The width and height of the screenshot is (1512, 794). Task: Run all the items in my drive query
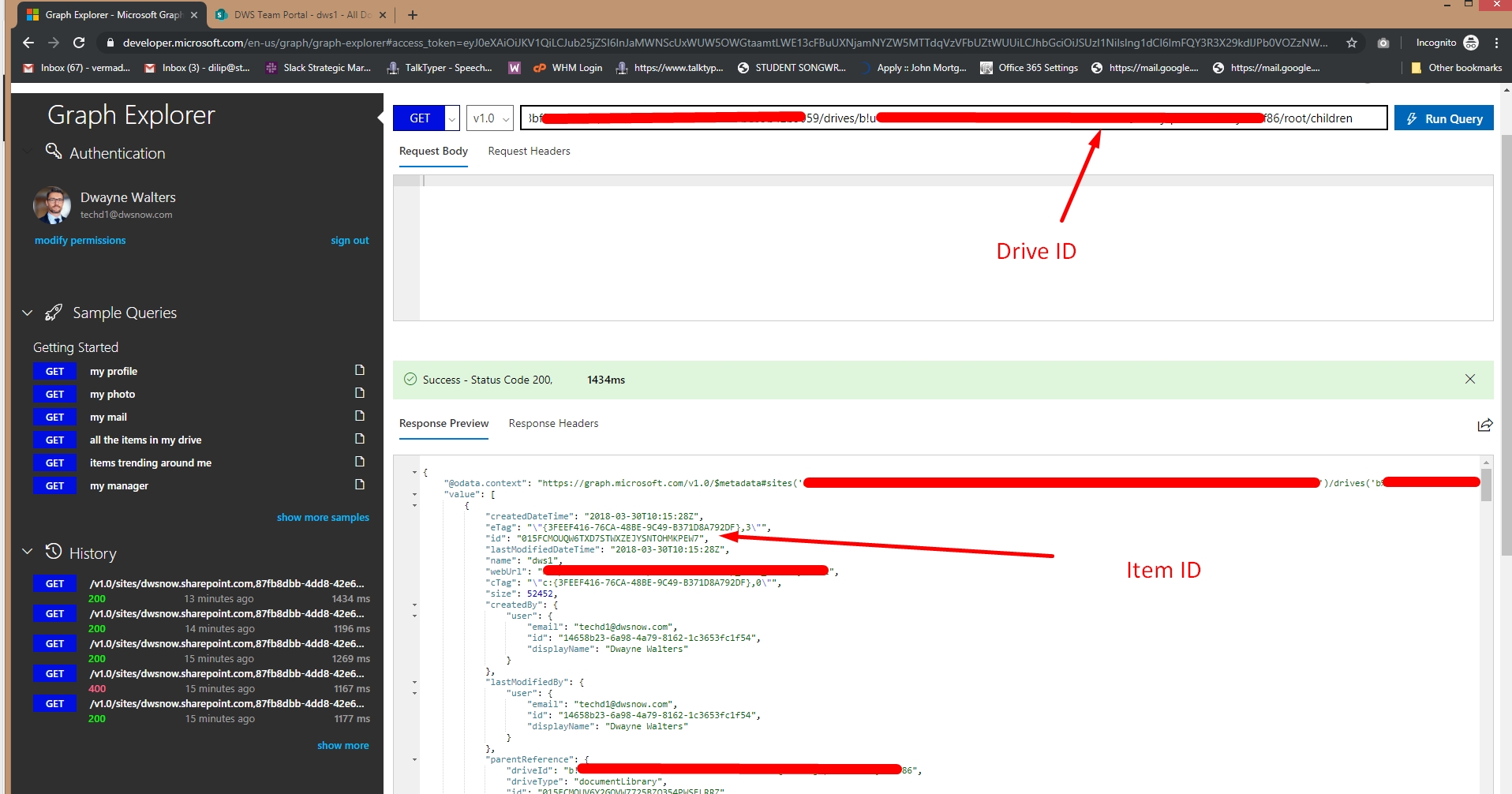click(x=145, y=440)
